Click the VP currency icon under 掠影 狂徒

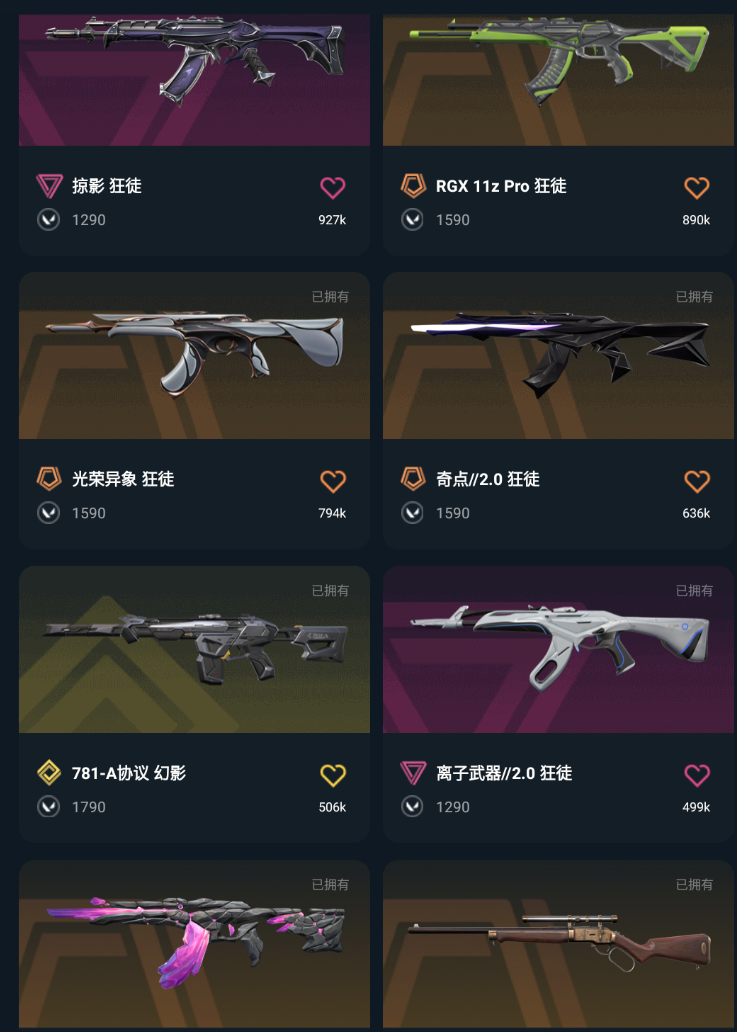48,219
